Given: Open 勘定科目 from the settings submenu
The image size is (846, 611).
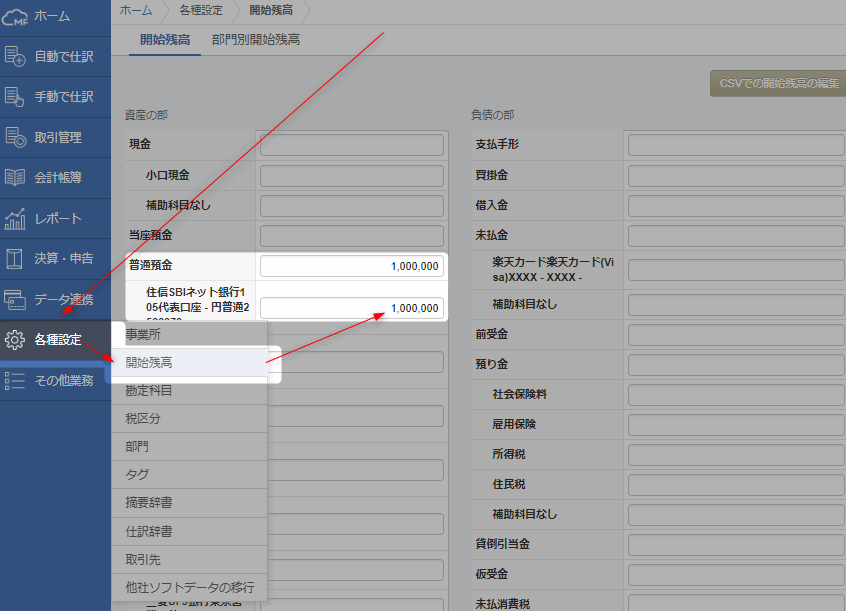Looking at the screenshot, I should [149, 391].
